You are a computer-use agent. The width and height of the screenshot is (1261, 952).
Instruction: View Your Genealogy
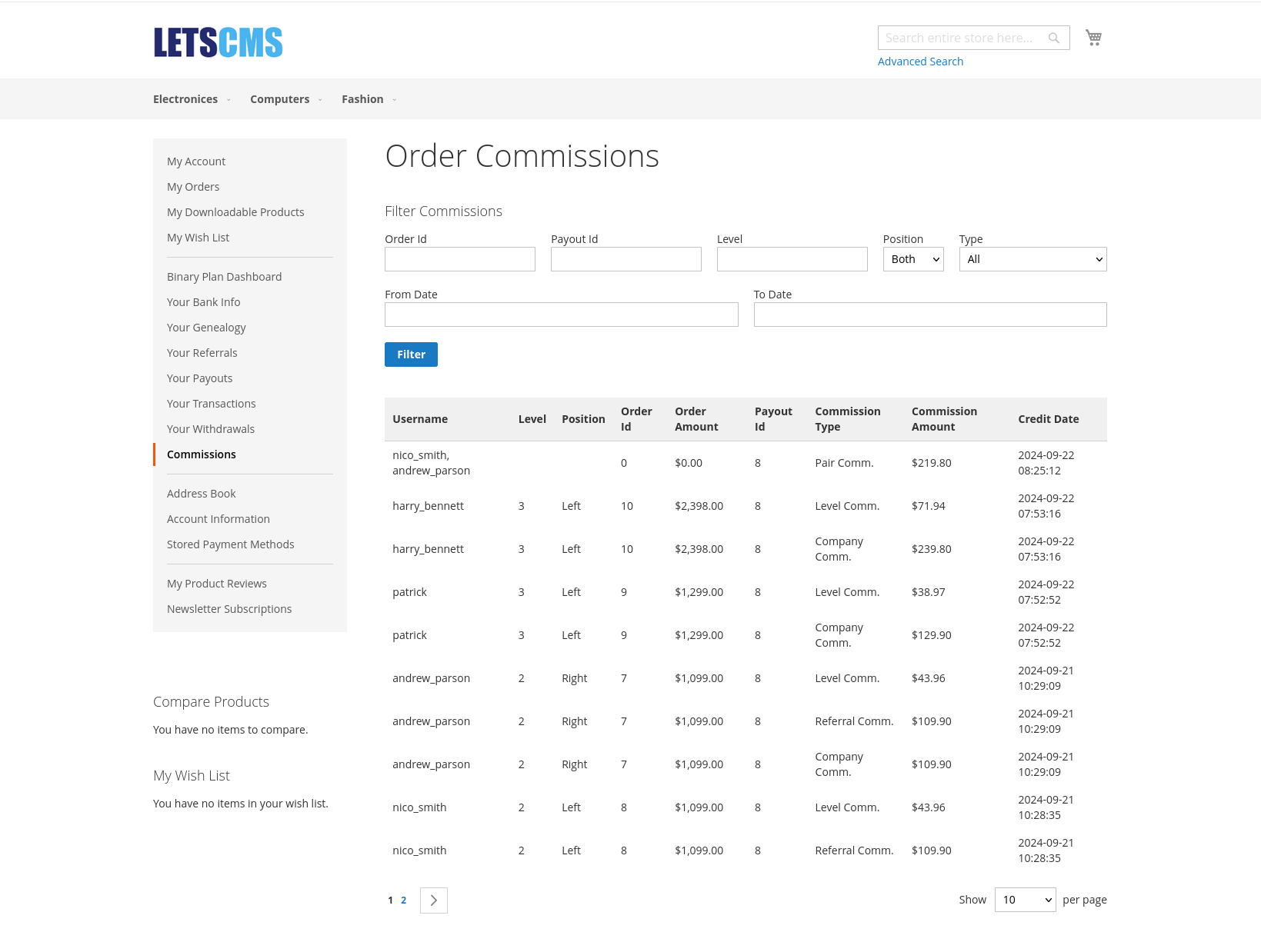point(206,327)
